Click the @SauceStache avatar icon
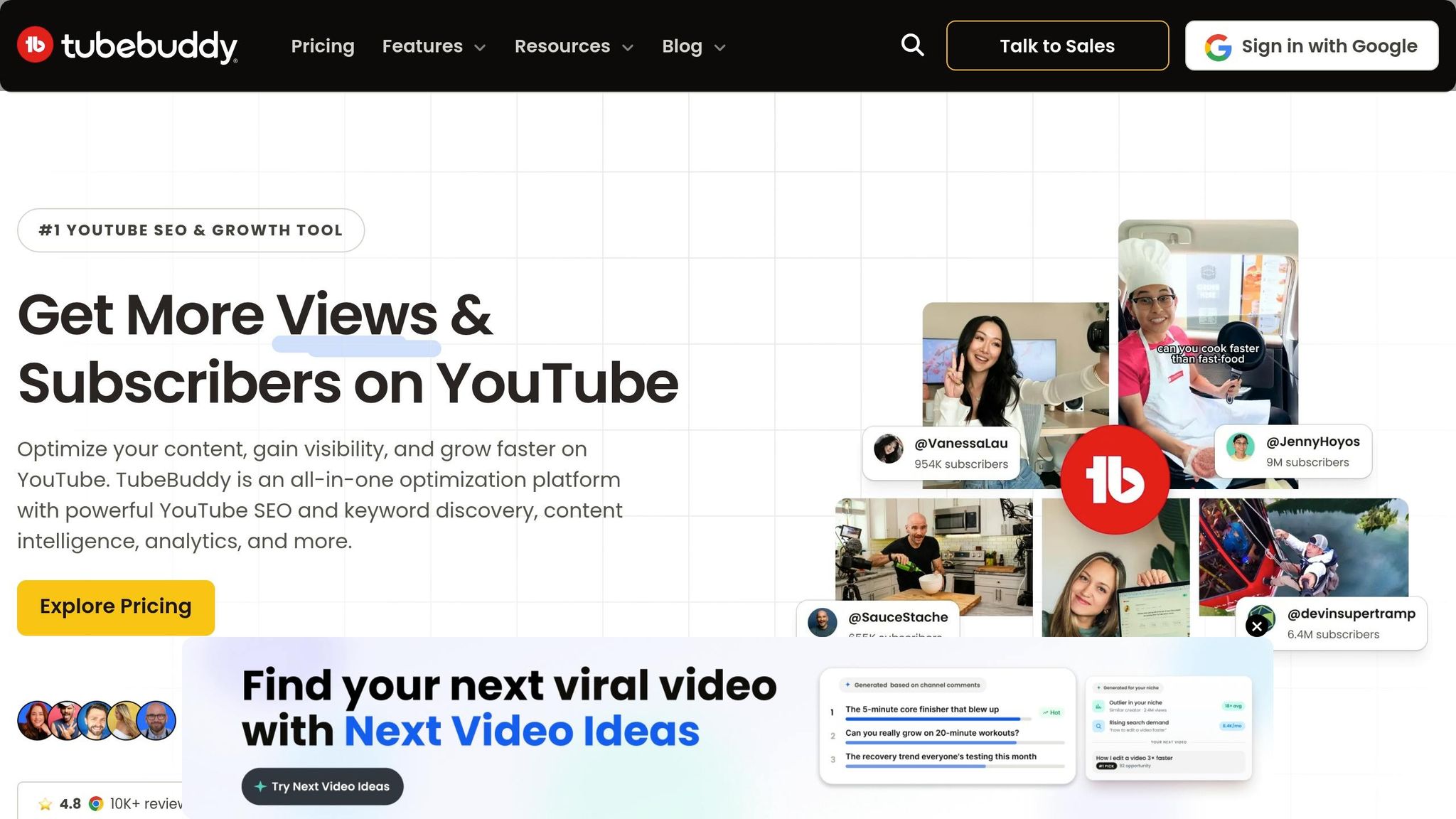The width and height of the screenshot is (1456, 819). click(823, 622)
